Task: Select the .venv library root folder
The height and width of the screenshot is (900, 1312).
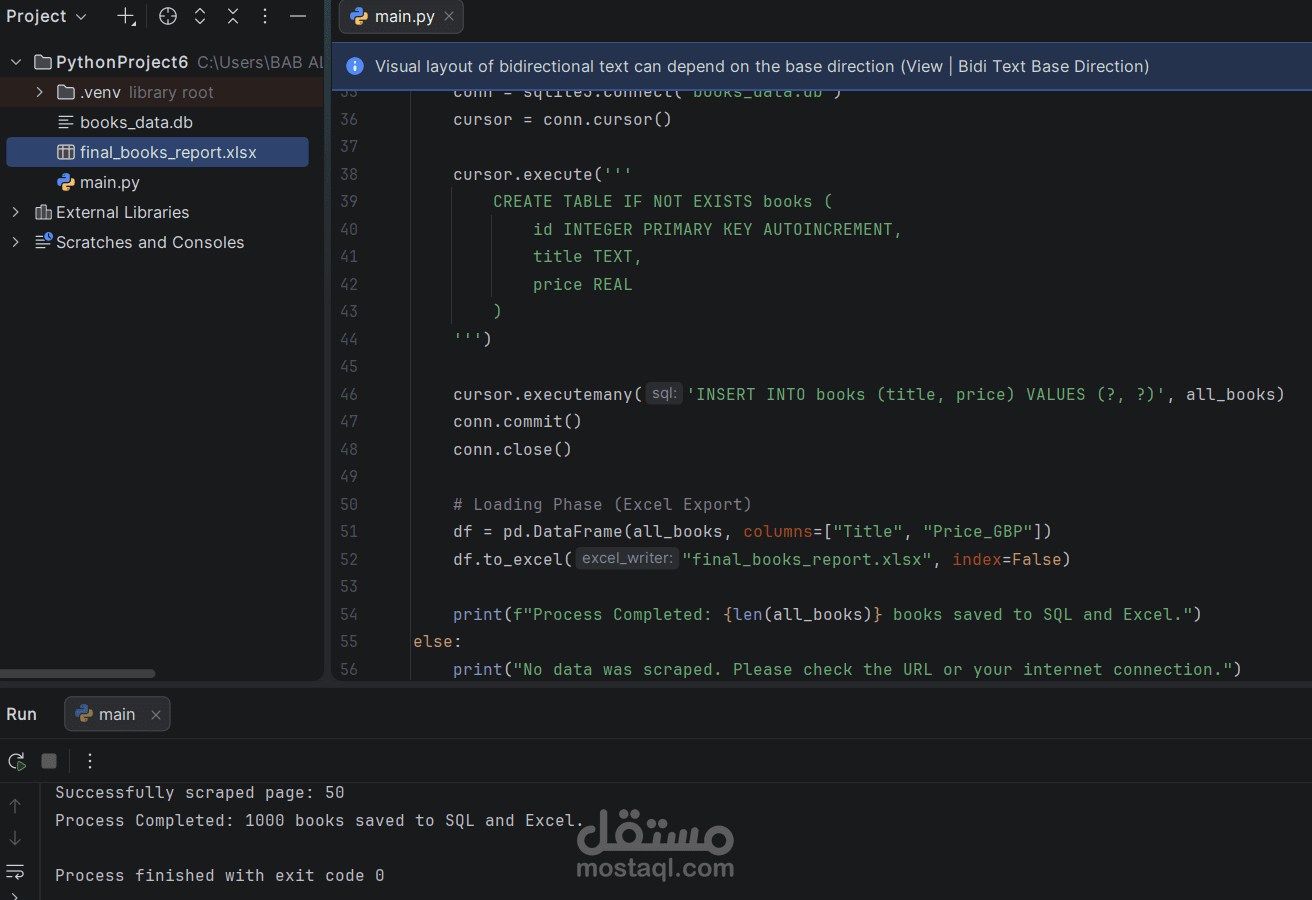Action: [147, 92]
